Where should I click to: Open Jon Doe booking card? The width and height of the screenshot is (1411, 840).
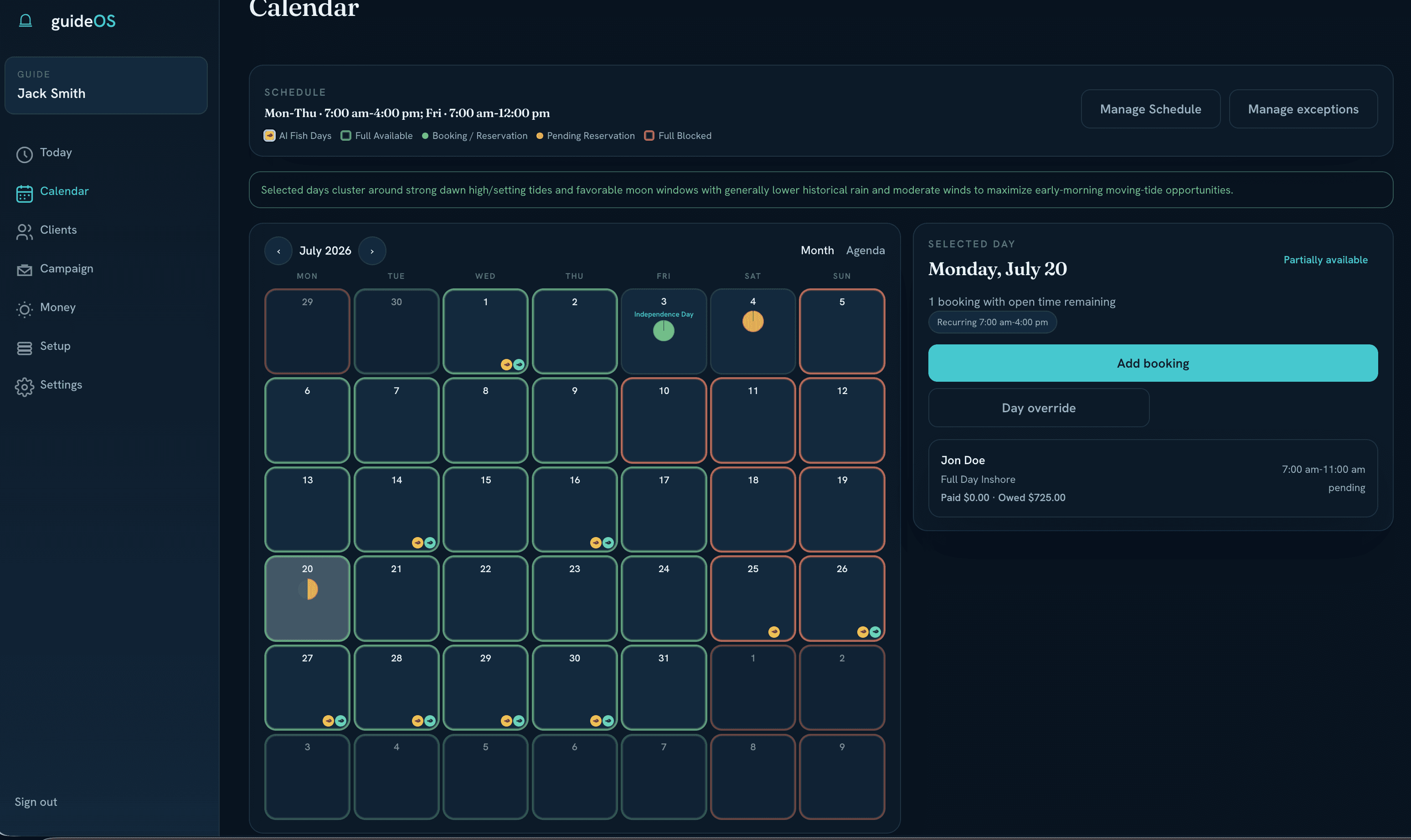point(1153,479)
